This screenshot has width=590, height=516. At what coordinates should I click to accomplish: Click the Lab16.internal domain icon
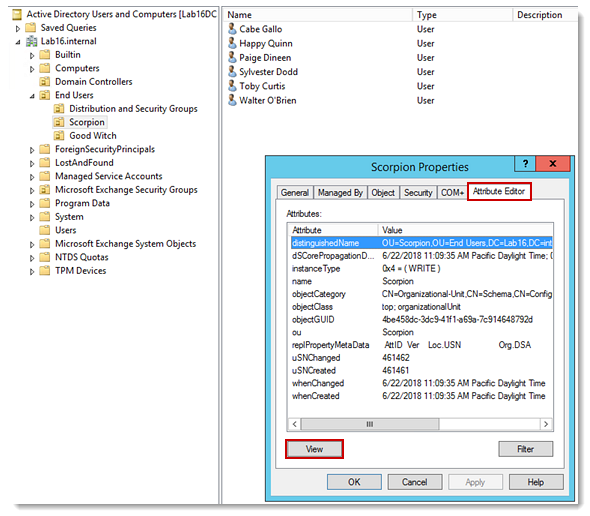(32, 41)
